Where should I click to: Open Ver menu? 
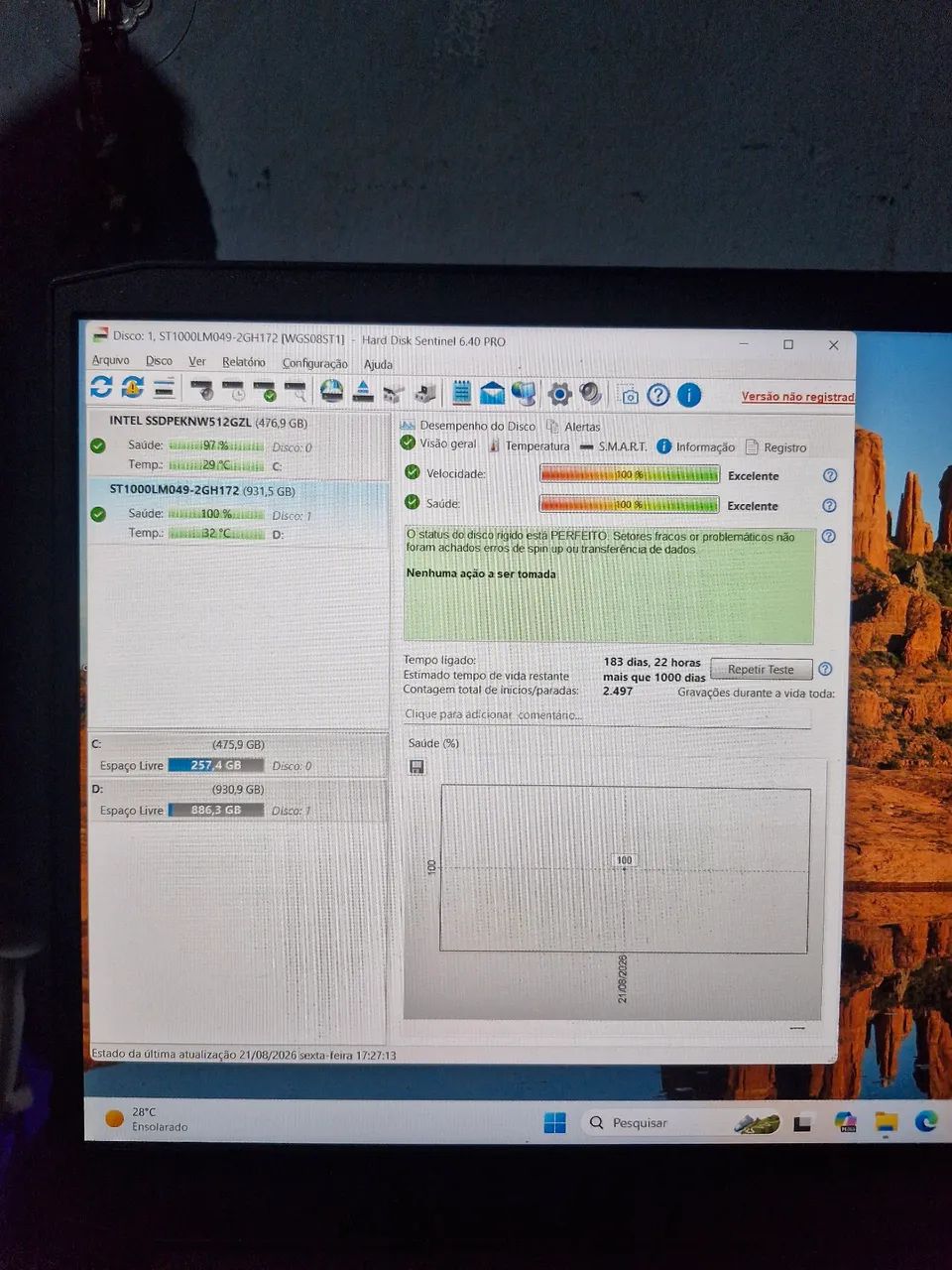(197, 362)
